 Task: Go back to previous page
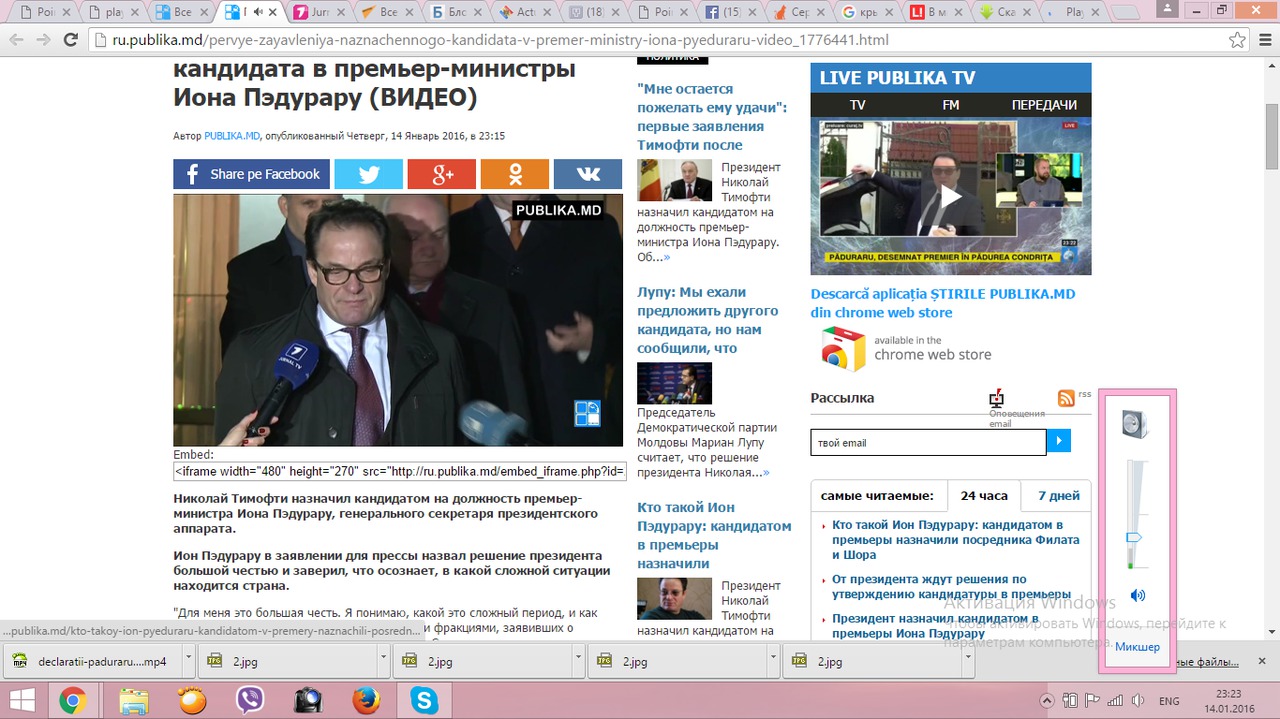pos(16,40)
